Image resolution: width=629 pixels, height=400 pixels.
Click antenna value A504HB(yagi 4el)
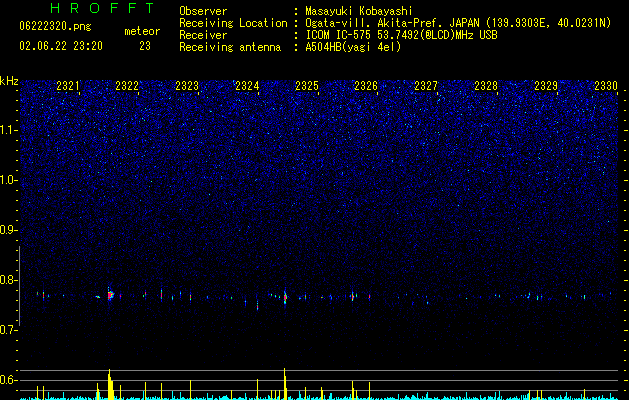(353, 47)
